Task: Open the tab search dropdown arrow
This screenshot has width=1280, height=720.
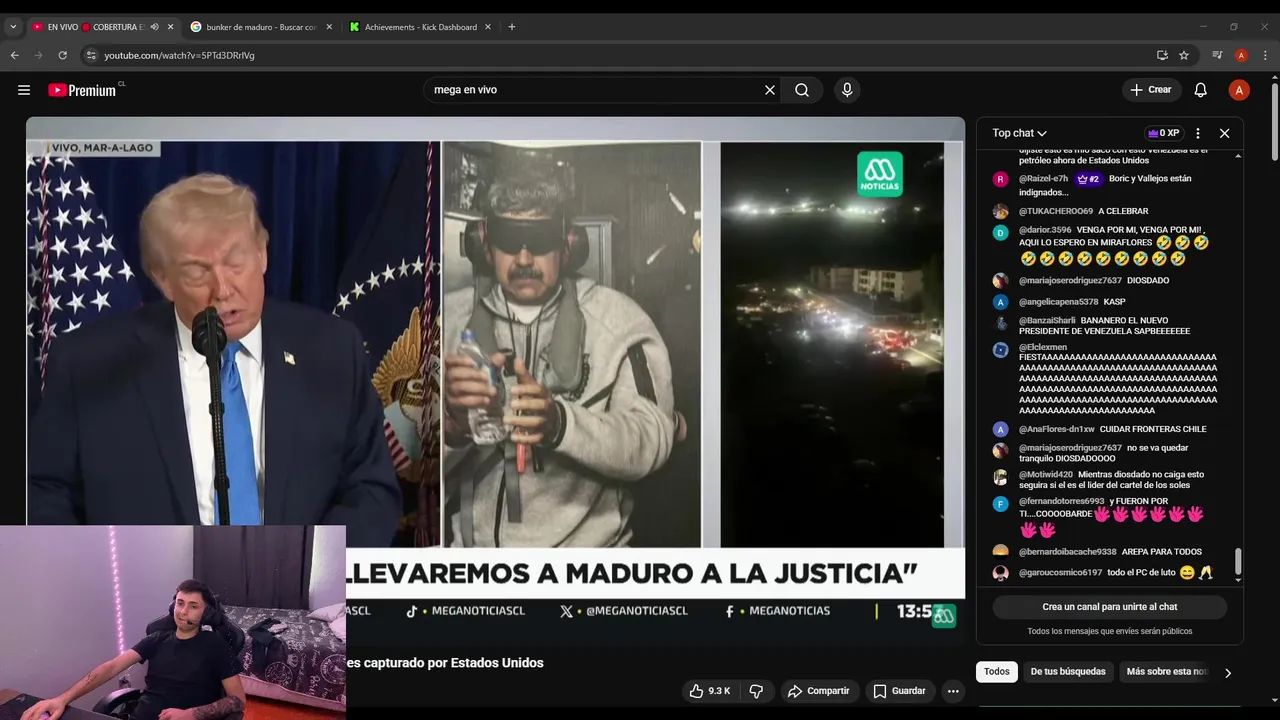Action: [13, 27]
